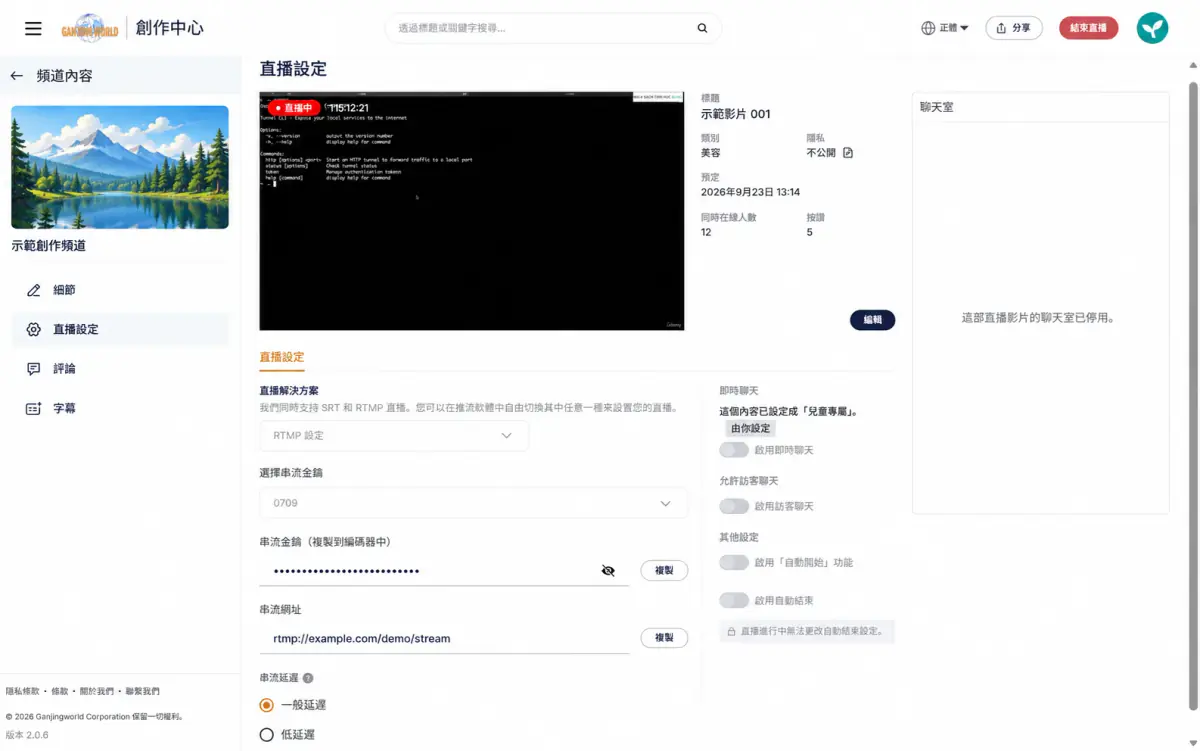This screenshot has height=751, width=1200.
Task: Open the 聯繫我們 footer link
Action: [x=142, y=692]
